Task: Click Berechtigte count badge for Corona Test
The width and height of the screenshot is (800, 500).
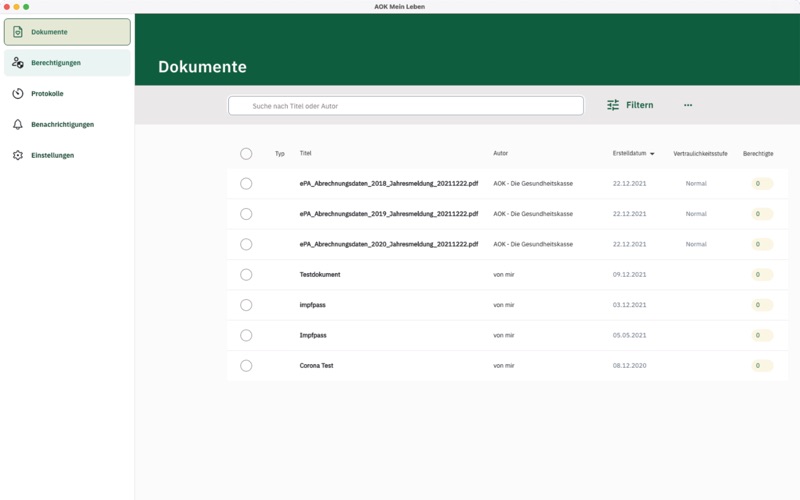Action: (762, 366)
